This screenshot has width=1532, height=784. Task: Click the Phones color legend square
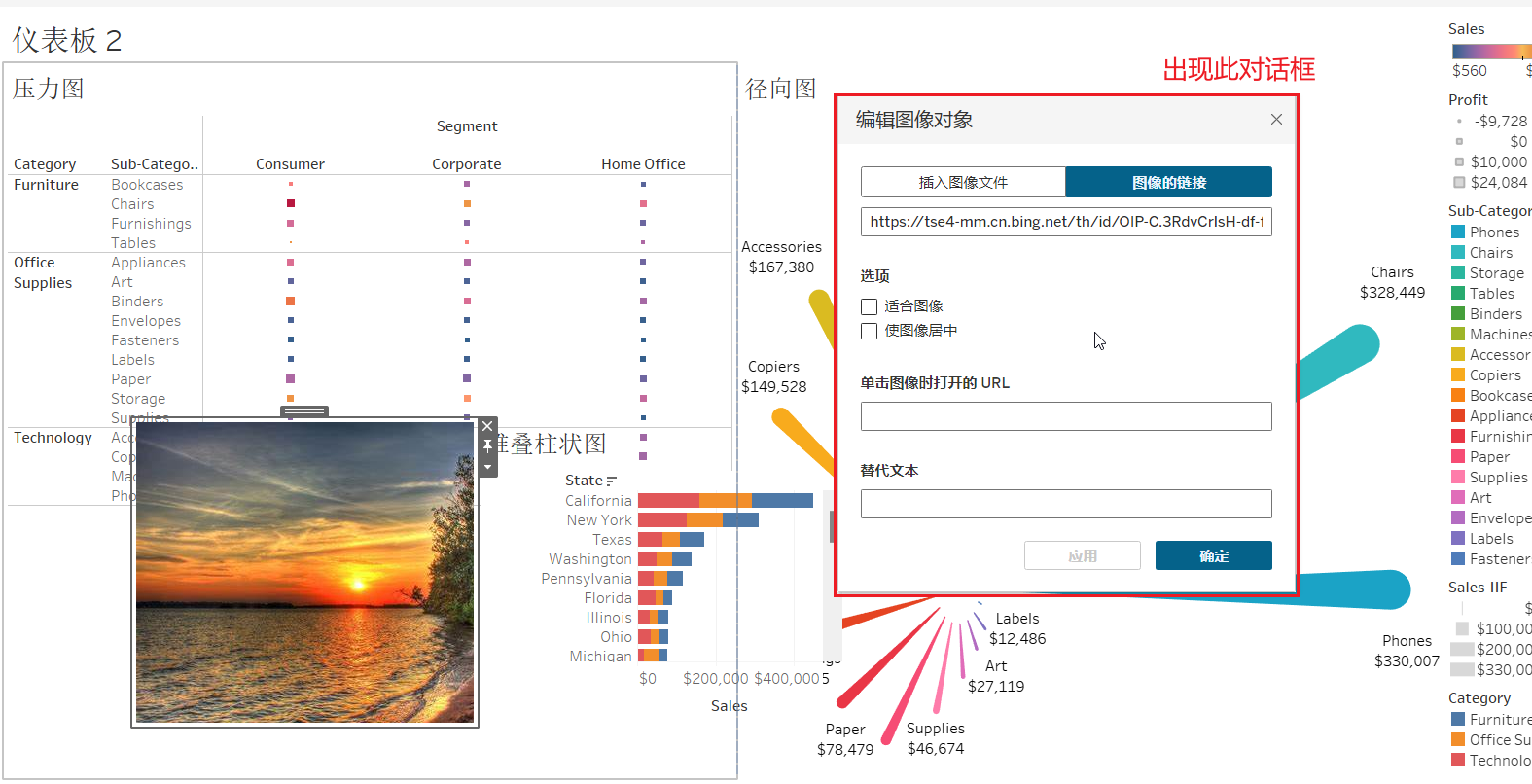pos(1458,232)
